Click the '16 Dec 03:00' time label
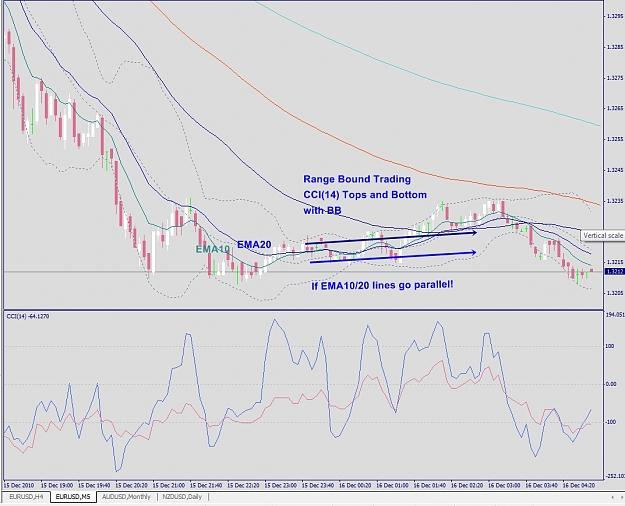This screenshot has height=506, width=625. click(504, 486)
